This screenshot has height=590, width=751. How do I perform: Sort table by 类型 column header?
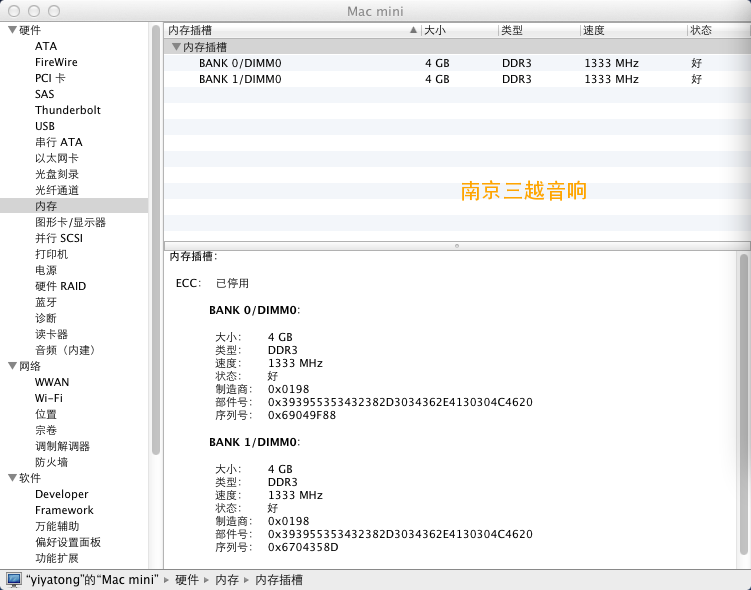pos(539,30)
